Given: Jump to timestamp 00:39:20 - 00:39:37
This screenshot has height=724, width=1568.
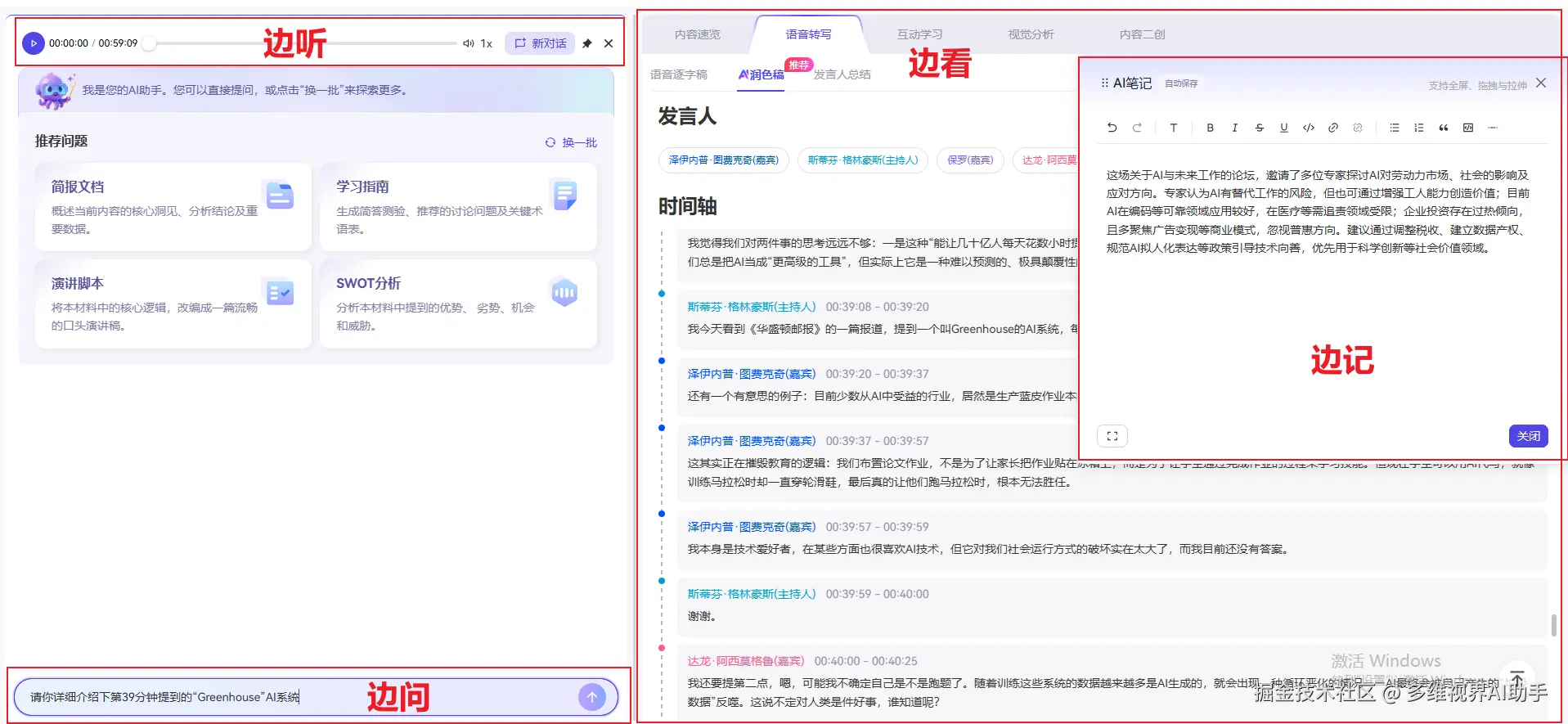Looking at the screenshot, I should (877, 374).
